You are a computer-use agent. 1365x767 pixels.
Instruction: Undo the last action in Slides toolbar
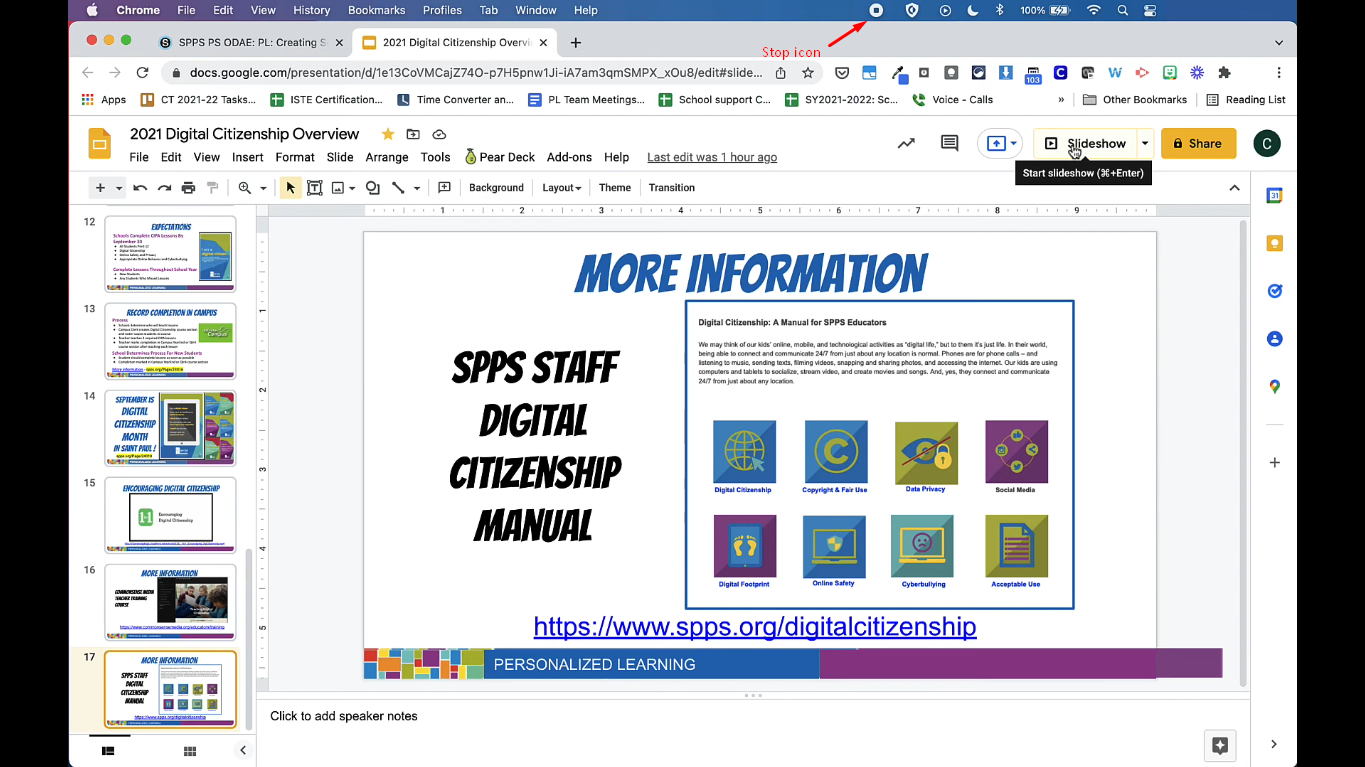140,188
